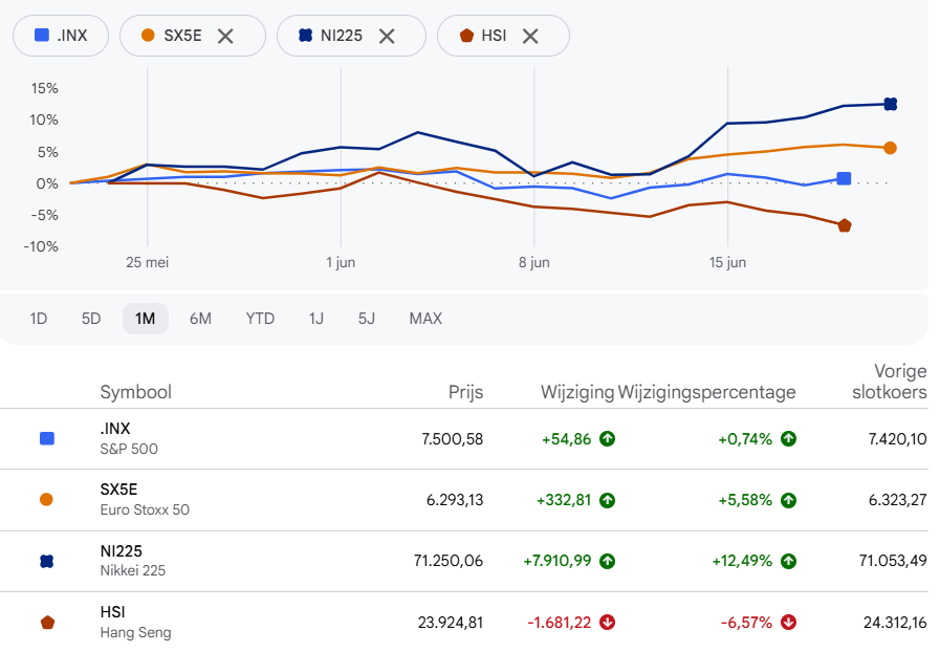Open the Euro Stoxx 50 table row
The height and width of the screenshot is (652, 940).
point(464,500)
